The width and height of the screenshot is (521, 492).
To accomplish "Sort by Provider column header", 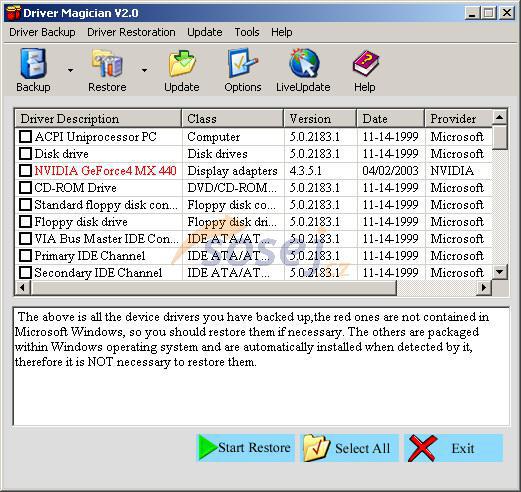I will pos(459,119).
